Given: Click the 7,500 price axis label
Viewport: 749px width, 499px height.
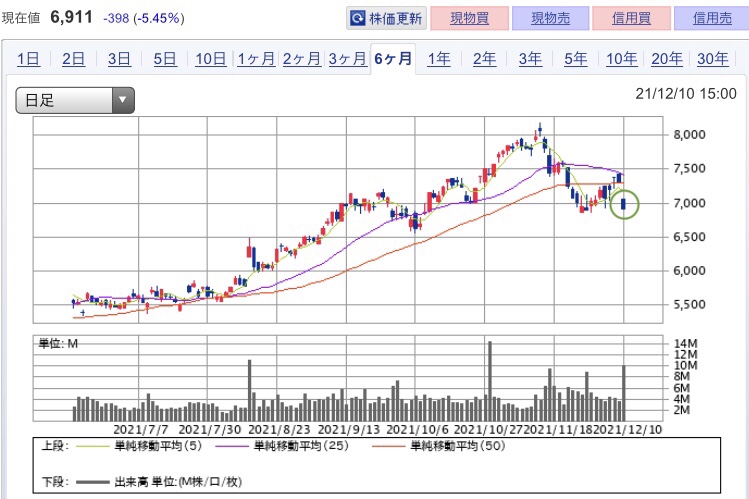Looking at the screenshot, I should pyautogui.click(x=689, y=169).
